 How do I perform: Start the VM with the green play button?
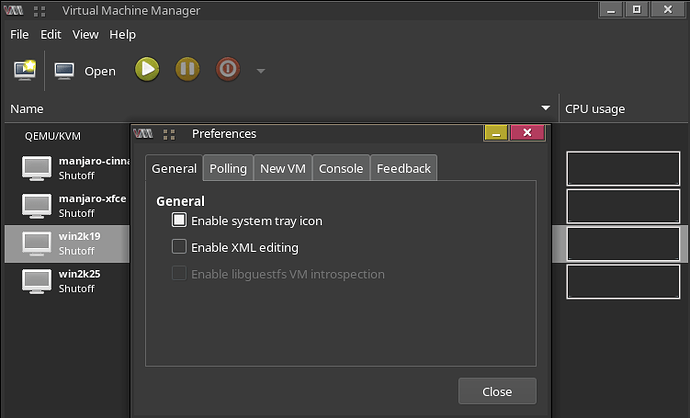(147, 70)
